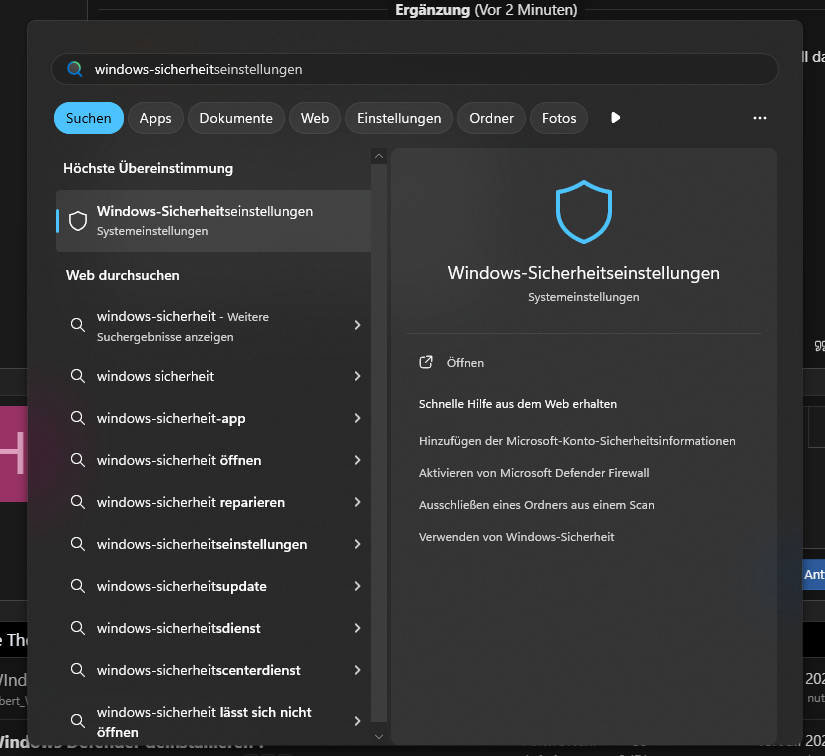Viewport: 825px width, 756px height.
Task: Click Verwenden von Windows-Sicherheit help link
Action: (x=516, y=537)
